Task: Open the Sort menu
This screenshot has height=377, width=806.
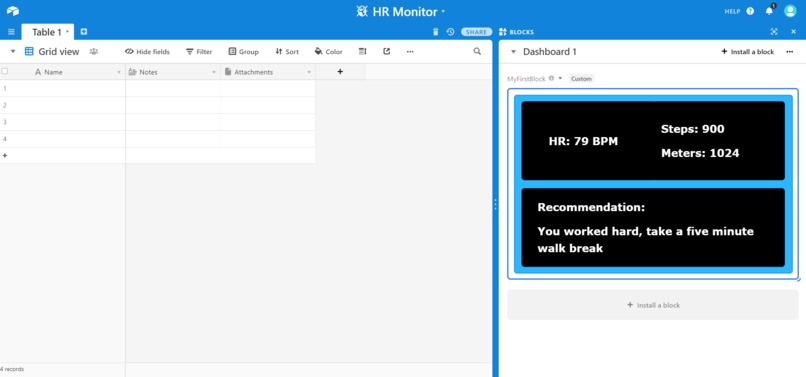Action: (287, 51)
